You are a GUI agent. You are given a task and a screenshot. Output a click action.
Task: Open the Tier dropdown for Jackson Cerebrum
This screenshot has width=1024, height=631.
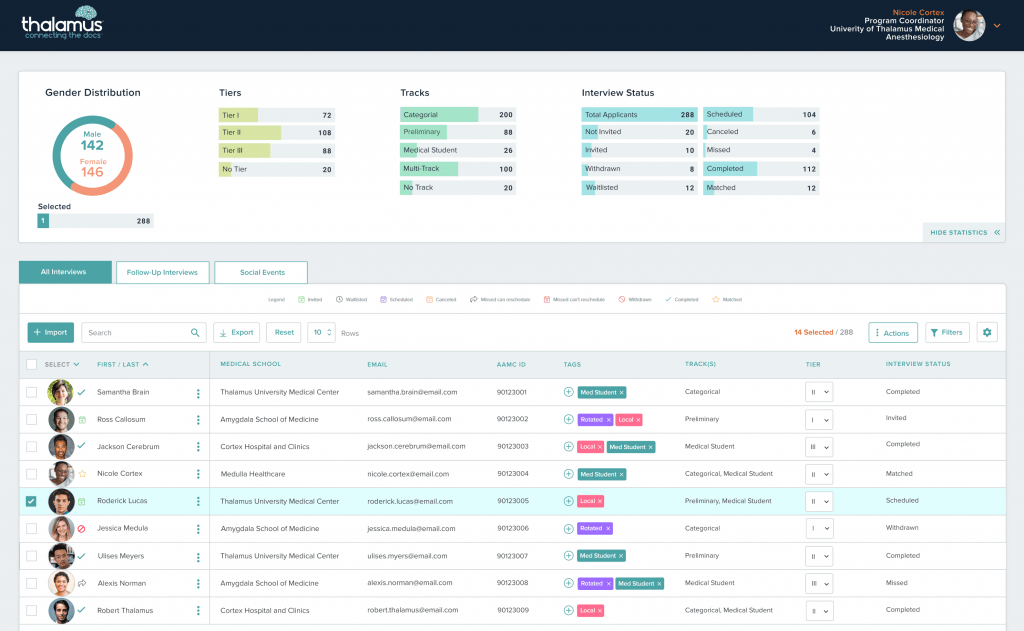pyautogui.click(x=818, y=447)
